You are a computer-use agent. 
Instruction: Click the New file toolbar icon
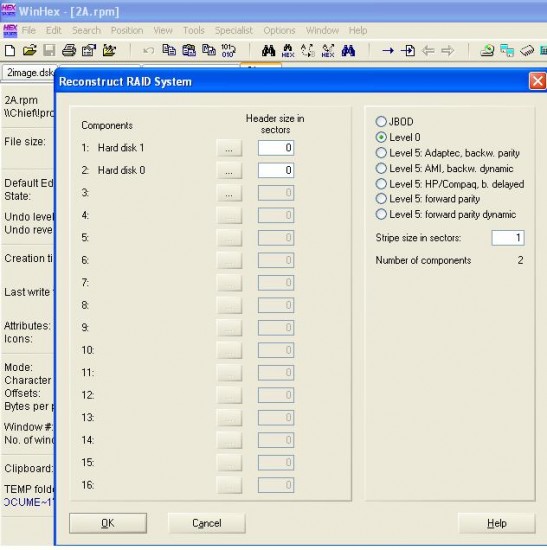point(10,51)
